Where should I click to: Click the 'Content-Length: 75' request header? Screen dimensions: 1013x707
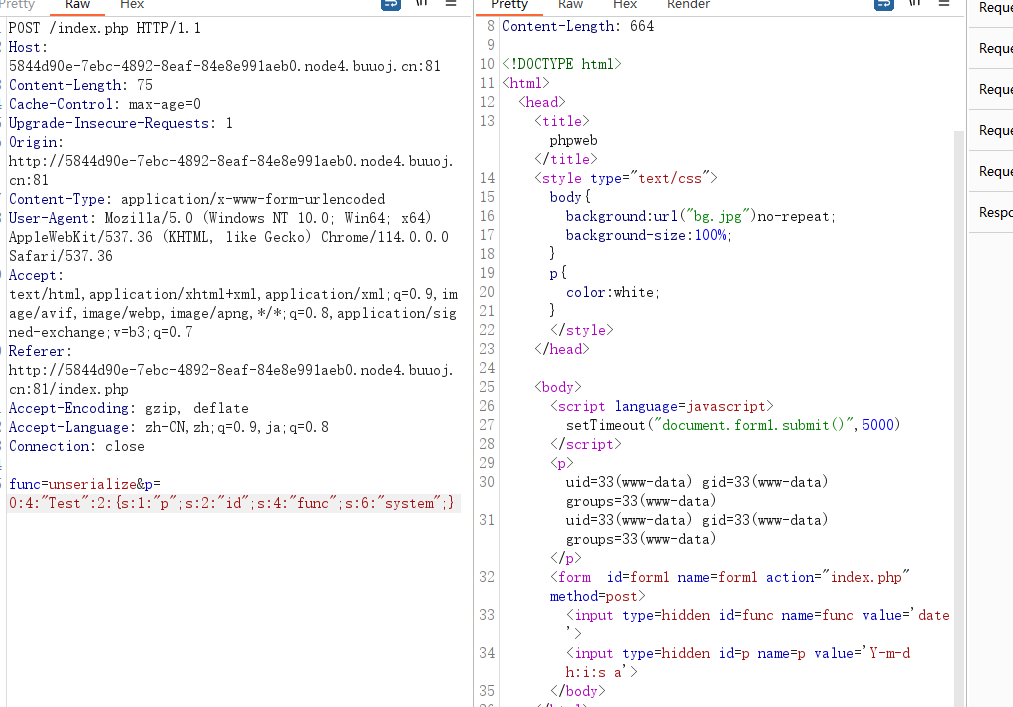coord(81,85)
